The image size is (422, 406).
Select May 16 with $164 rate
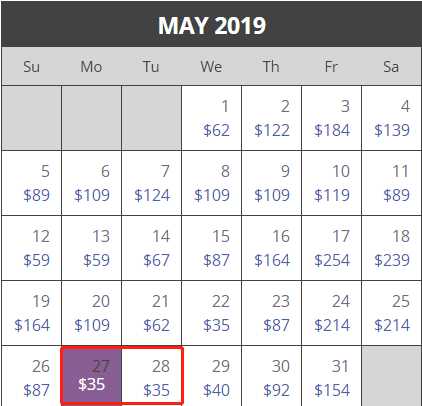(271, 248)
